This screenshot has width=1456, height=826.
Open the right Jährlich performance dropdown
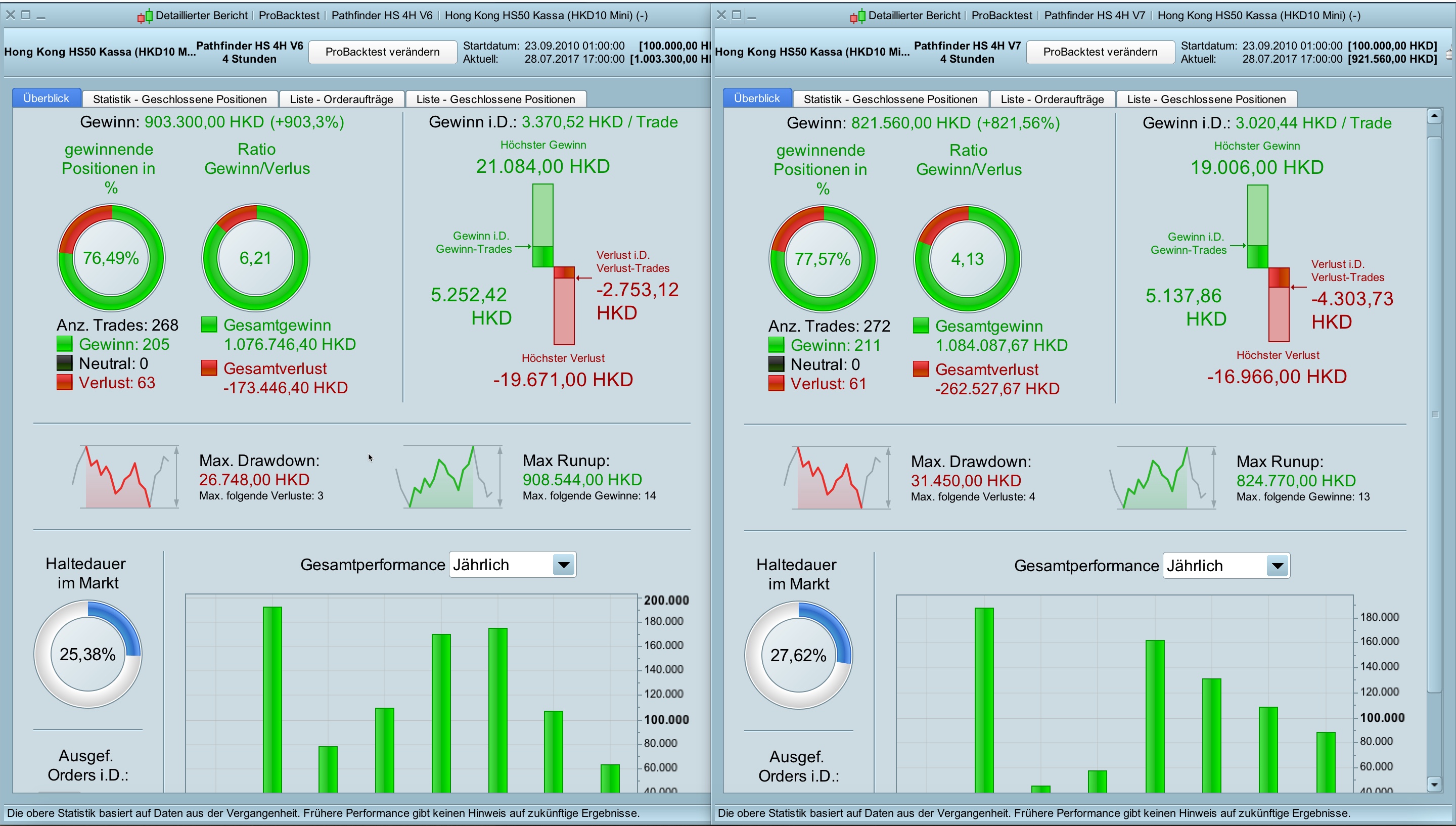pos(1277,566)
